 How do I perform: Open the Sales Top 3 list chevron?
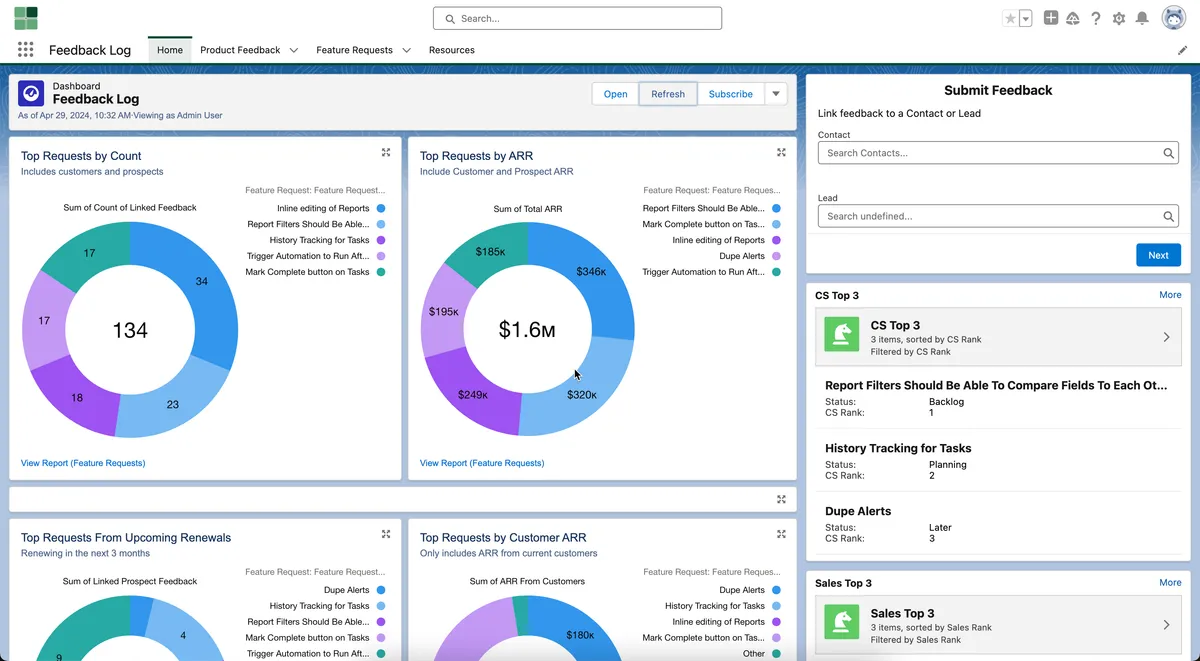pos(1166,625)
